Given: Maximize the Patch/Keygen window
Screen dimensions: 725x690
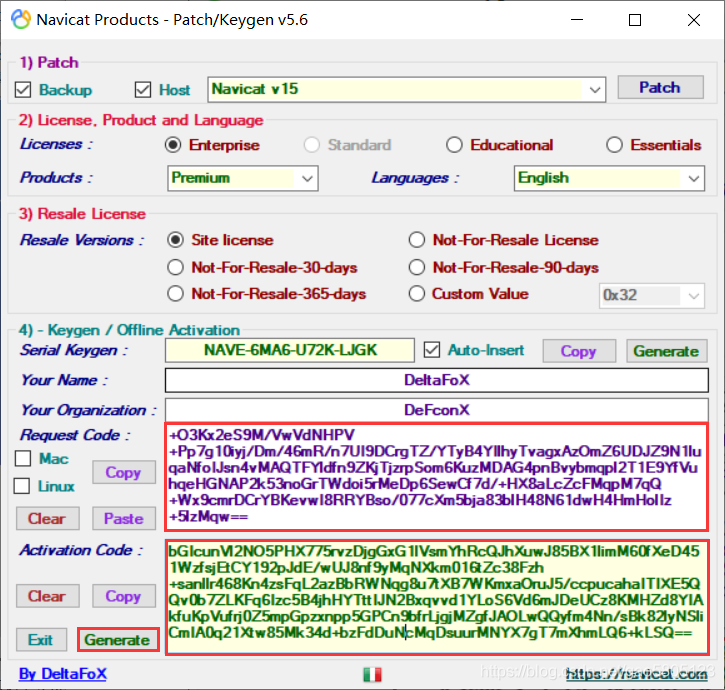Looking at the screenshot, I should pos(635,20).
